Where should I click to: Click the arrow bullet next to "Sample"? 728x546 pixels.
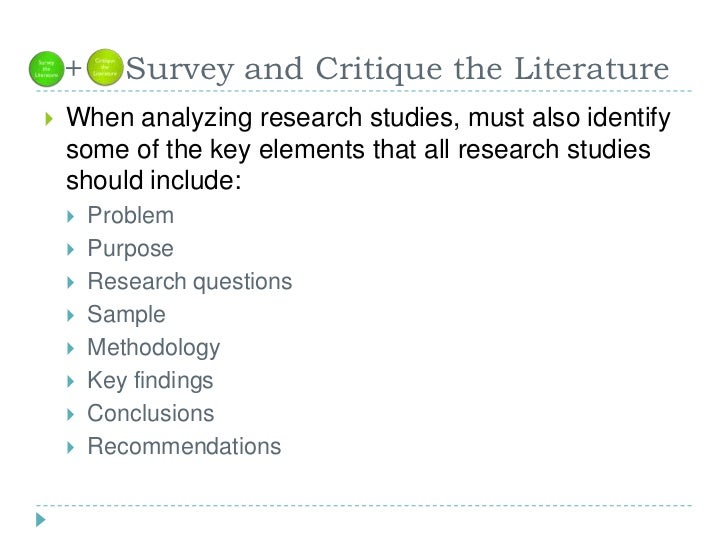(69, 315)
